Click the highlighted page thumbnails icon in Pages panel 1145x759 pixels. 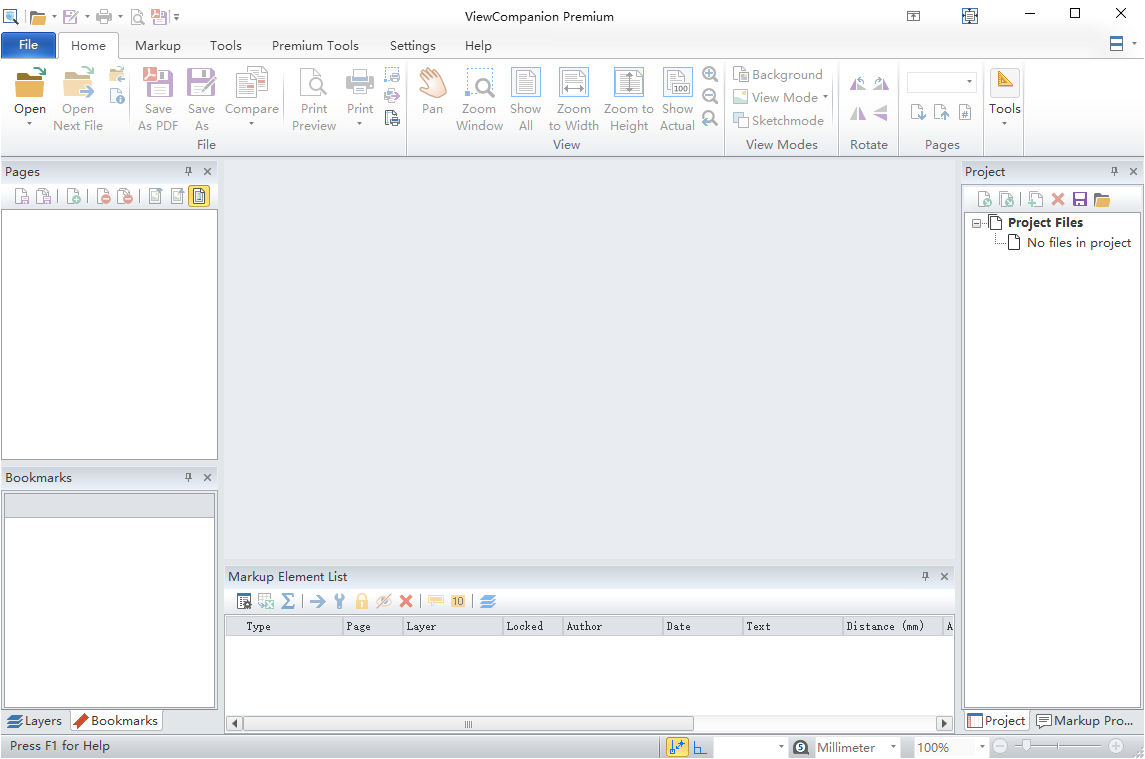click(199, 196)
